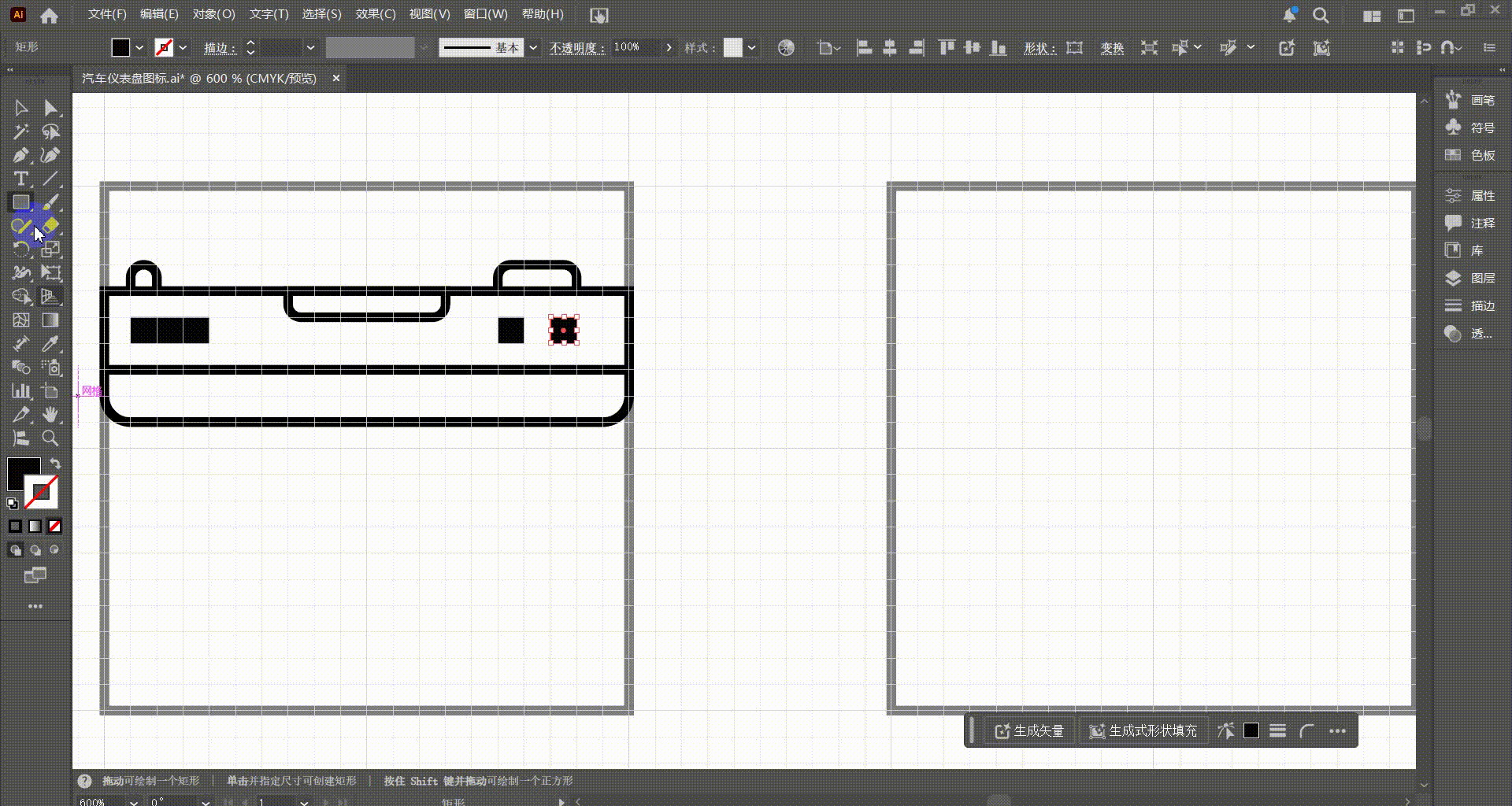Select the Direct Selection tool

tap(50, 108)
